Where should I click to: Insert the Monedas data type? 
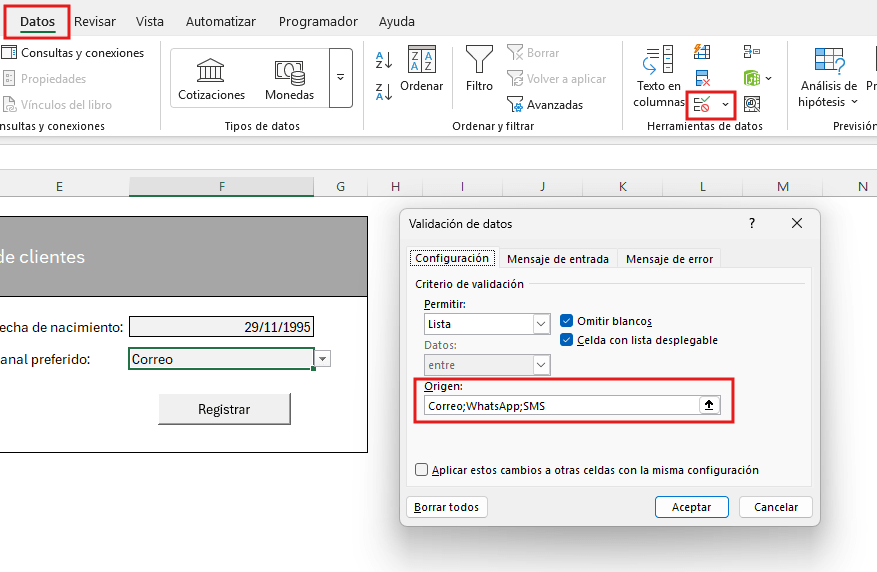coord(289,79)
